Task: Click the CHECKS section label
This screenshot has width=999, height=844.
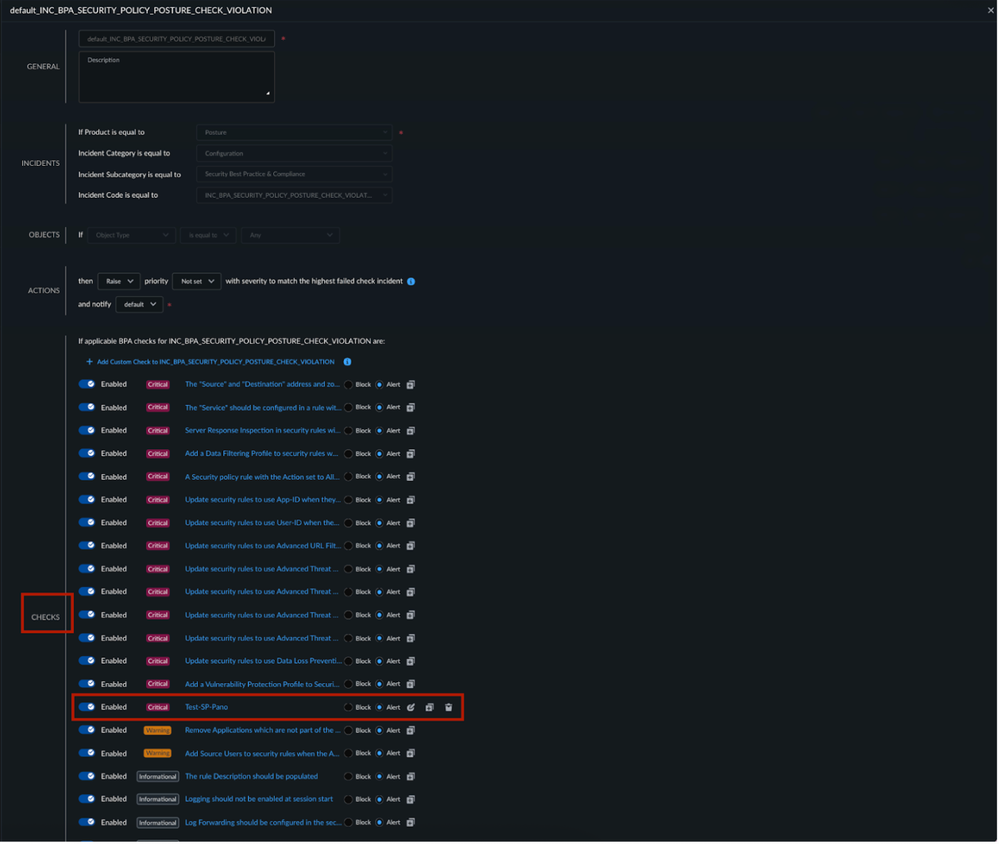Action: coord(46,617)
